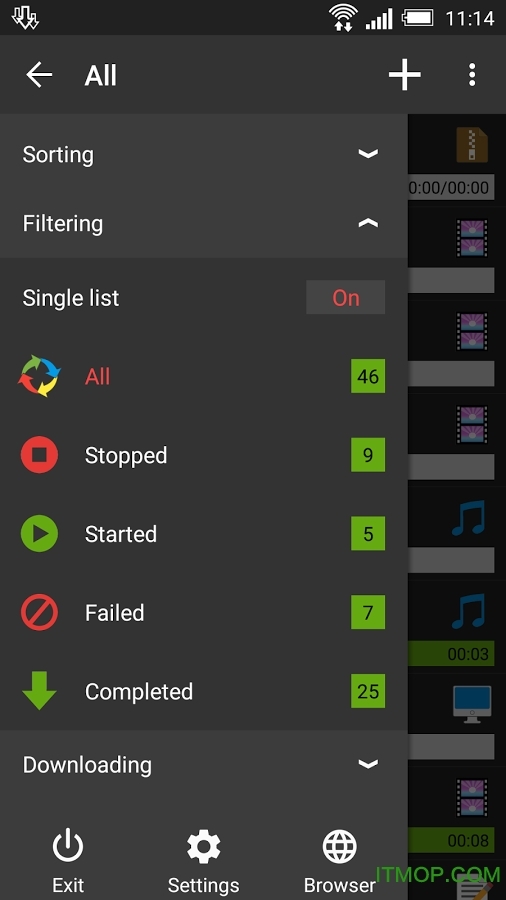Click the colorful All arrows icon
Image resolution: width=506 pixels, height=900 pixels.
tap(39, 377)
